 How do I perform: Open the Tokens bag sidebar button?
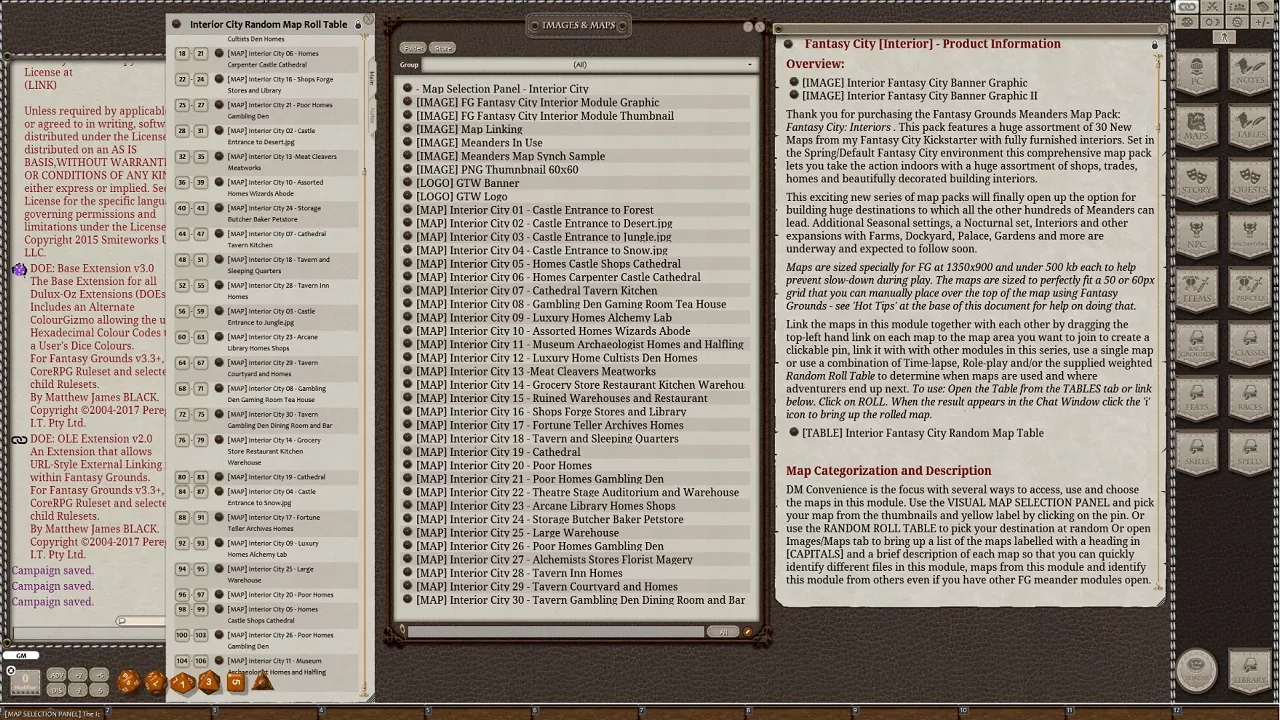[x=1197, y=670]
